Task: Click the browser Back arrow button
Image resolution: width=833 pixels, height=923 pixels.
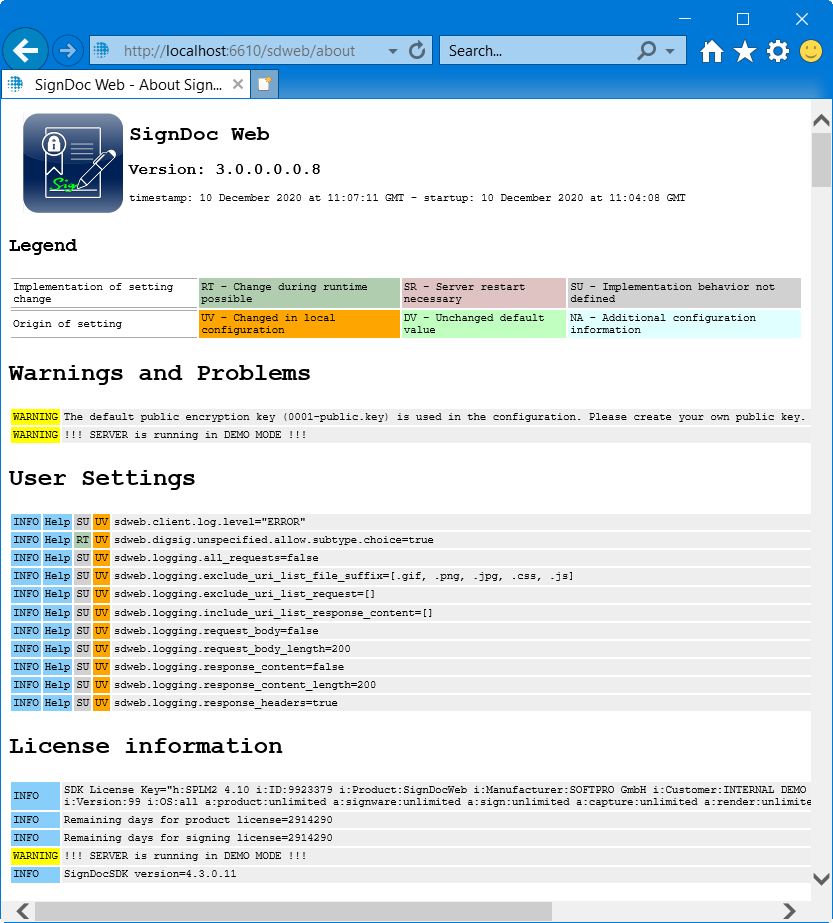Action: click(x=26, y=50)
